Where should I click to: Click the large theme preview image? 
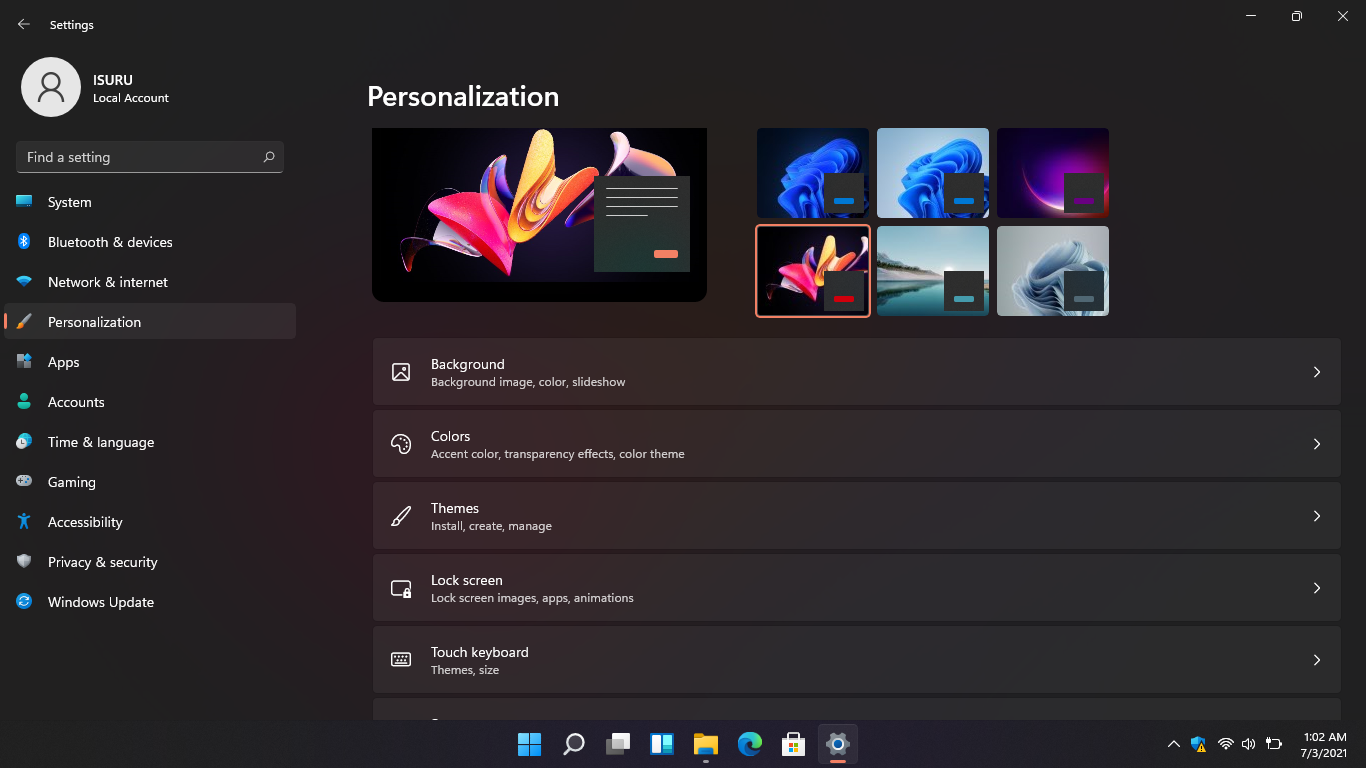pyautogui.click(x=539, y=214)
